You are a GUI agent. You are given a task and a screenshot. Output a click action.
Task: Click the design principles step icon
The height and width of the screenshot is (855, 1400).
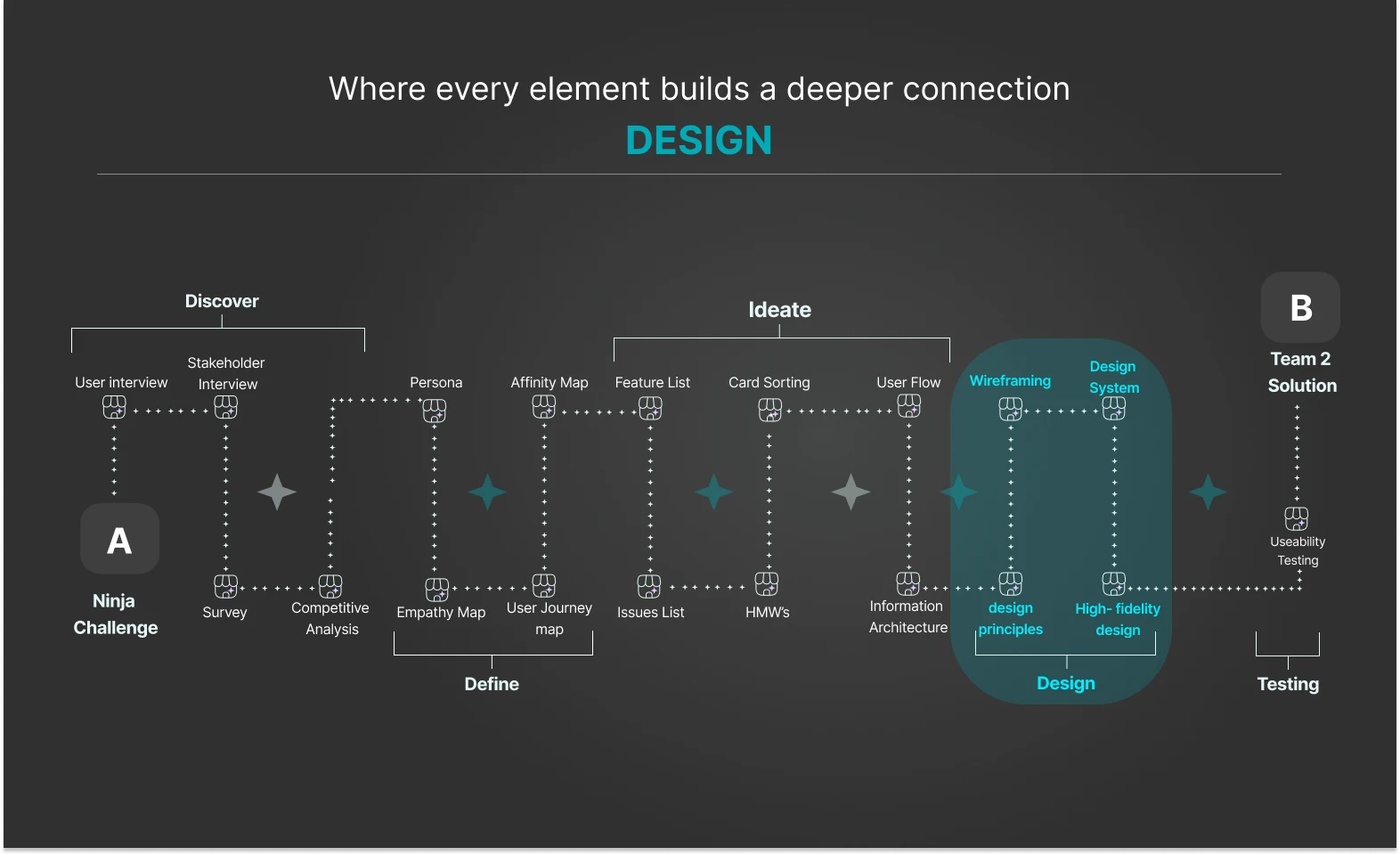point(1011,583)
